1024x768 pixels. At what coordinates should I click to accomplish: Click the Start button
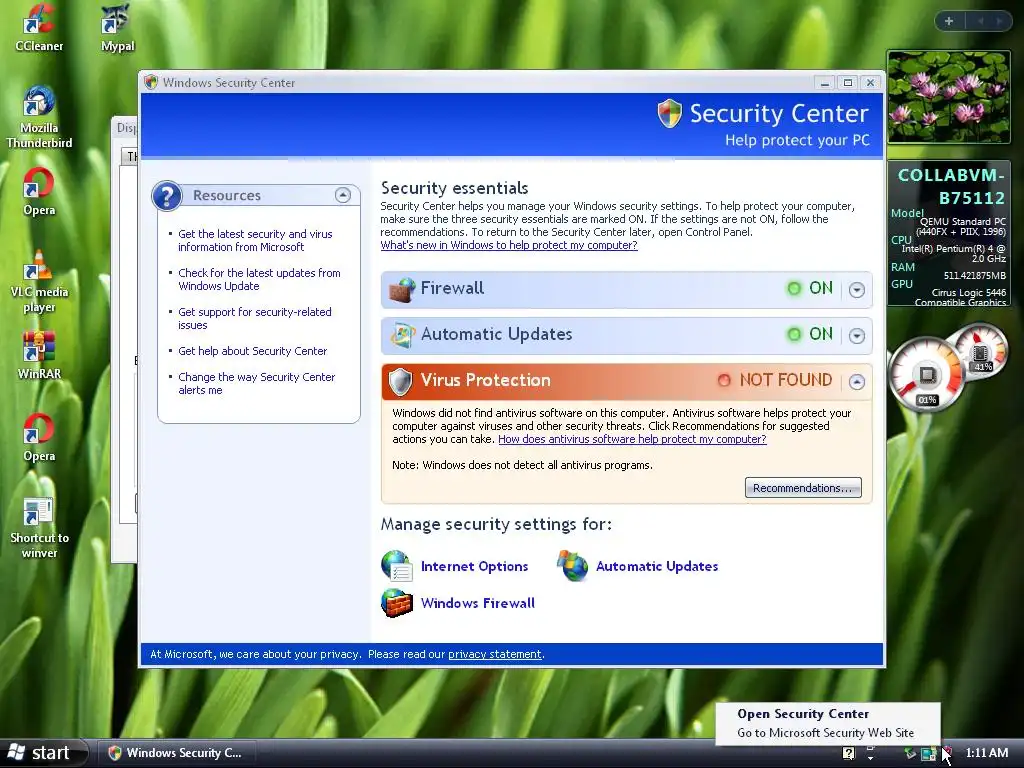click(x=43, y=753)
